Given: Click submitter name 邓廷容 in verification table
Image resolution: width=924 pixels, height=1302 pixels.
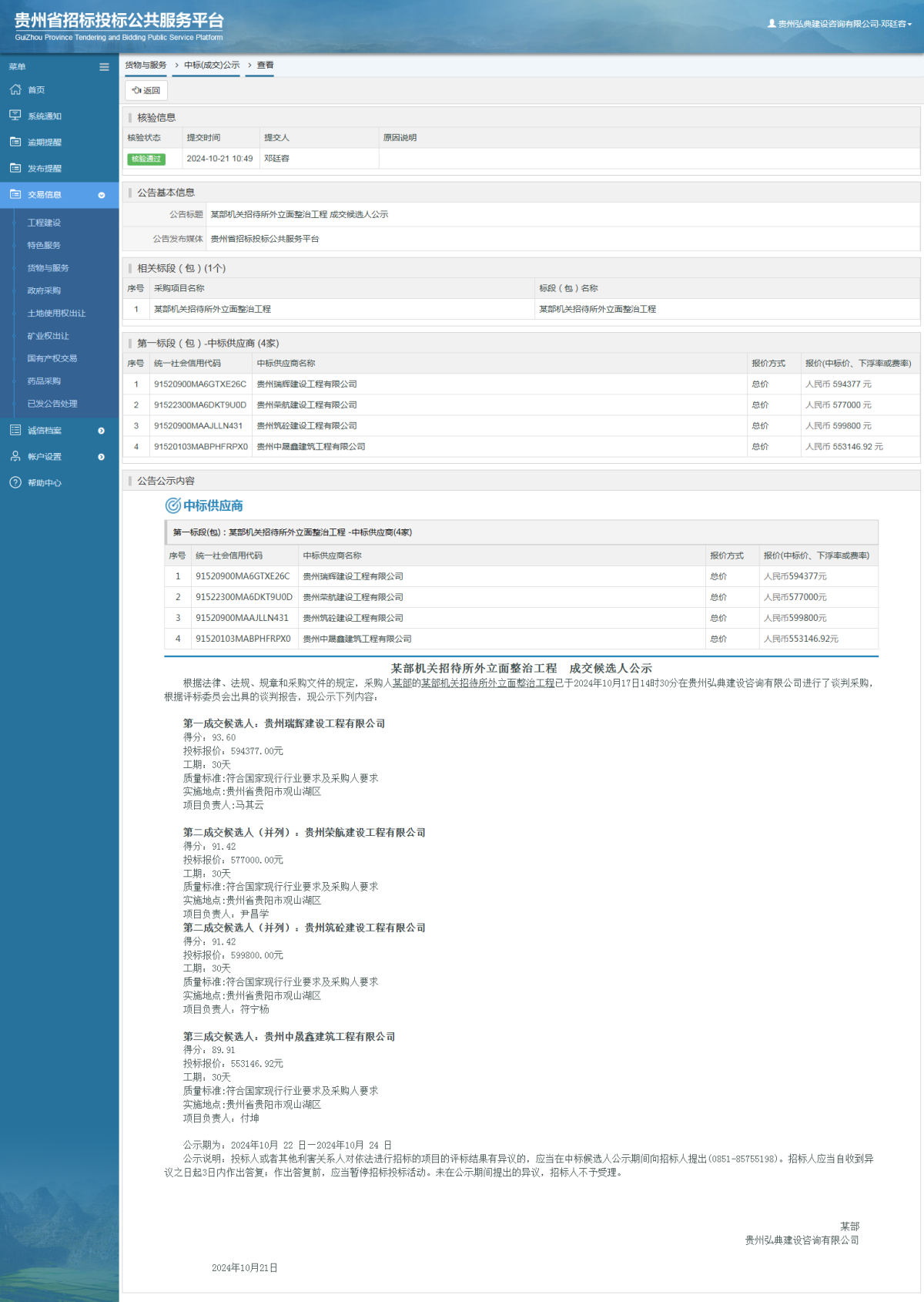Looking at the screenshot, I should click(x=276, y=159).
